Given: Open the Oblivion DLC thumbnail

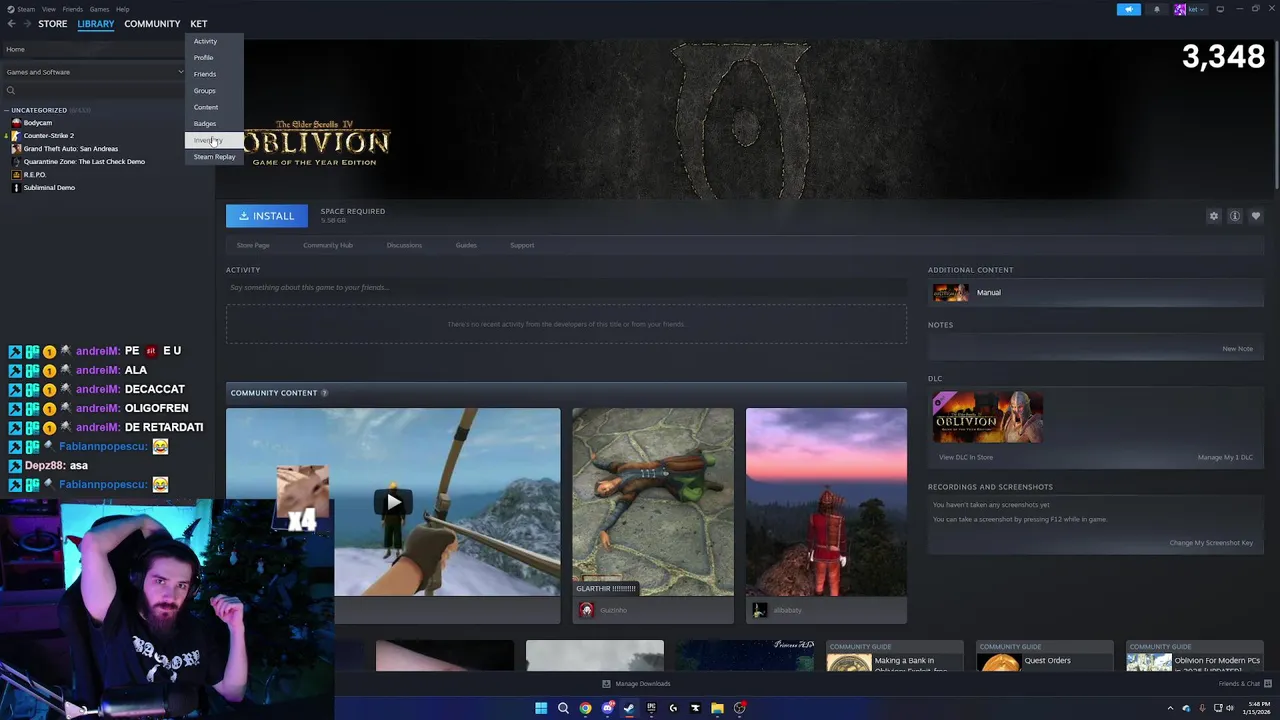Looking at the screenshot, I should click(988, 418).
